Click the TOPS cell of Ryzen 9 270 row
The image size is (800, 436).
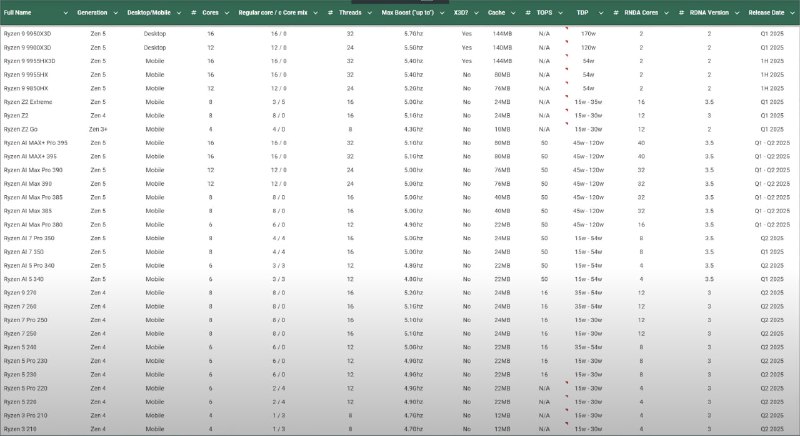(x=544, y=293)
